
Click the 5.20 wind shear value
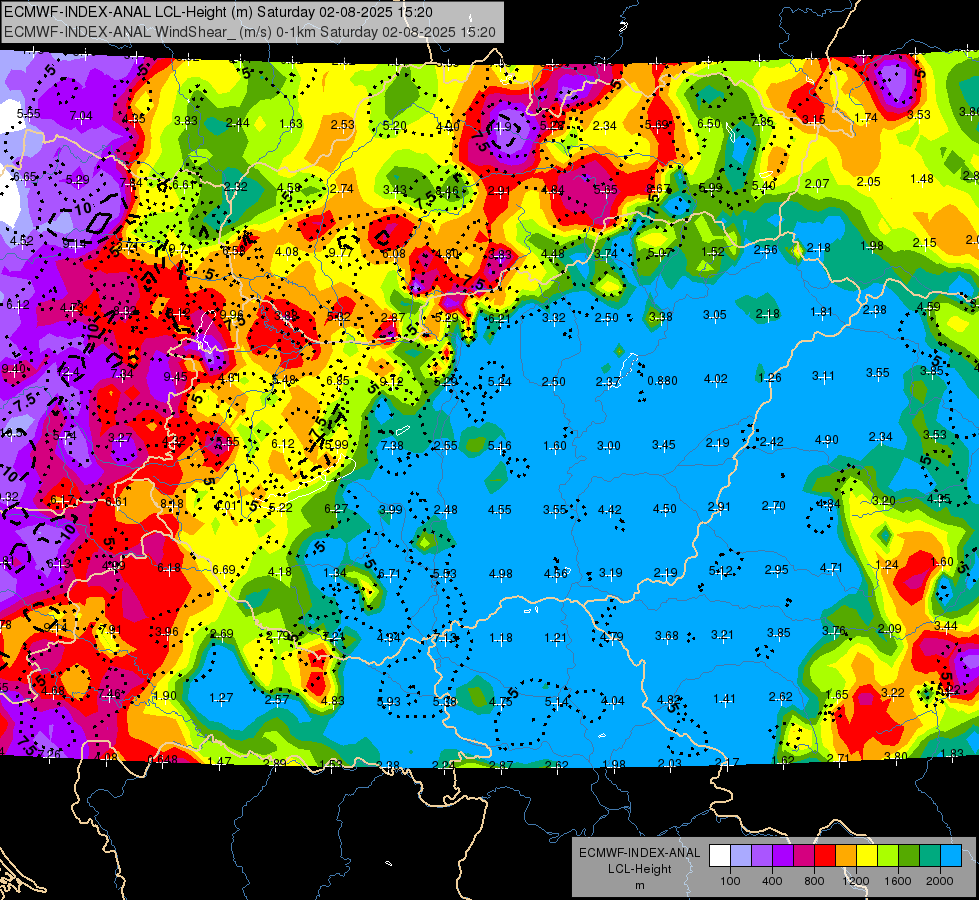[x=395, y=126]
